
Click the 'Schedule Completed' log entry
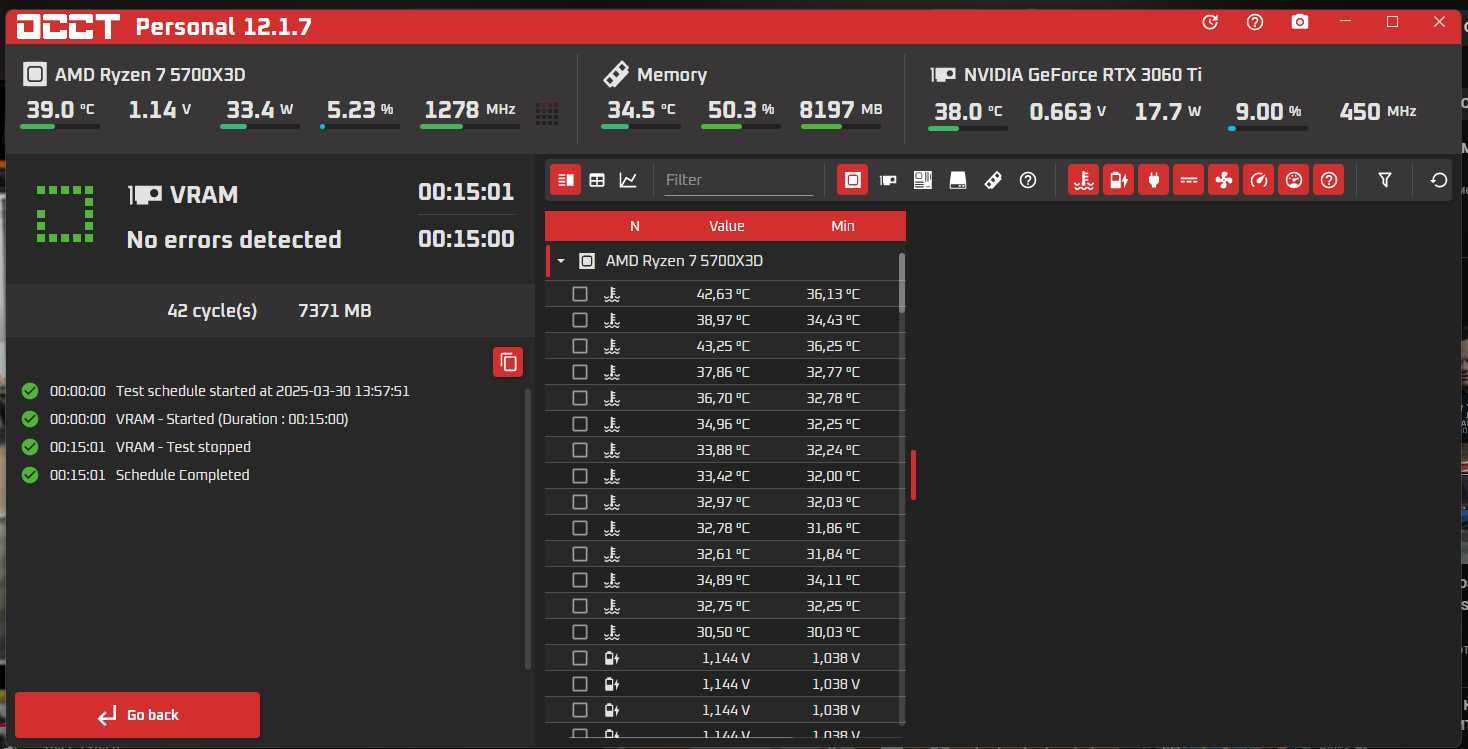(x=182, y=475)
